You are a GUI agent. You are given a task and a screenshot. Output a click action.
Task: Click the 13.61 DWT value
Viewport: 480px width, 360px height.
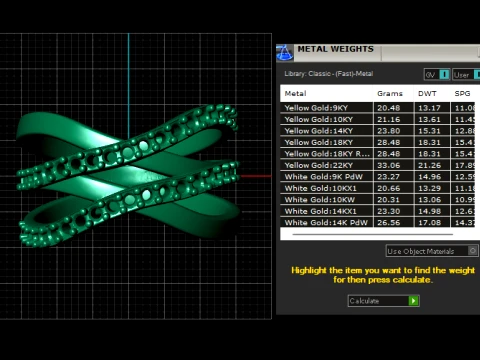pos(429,119)
